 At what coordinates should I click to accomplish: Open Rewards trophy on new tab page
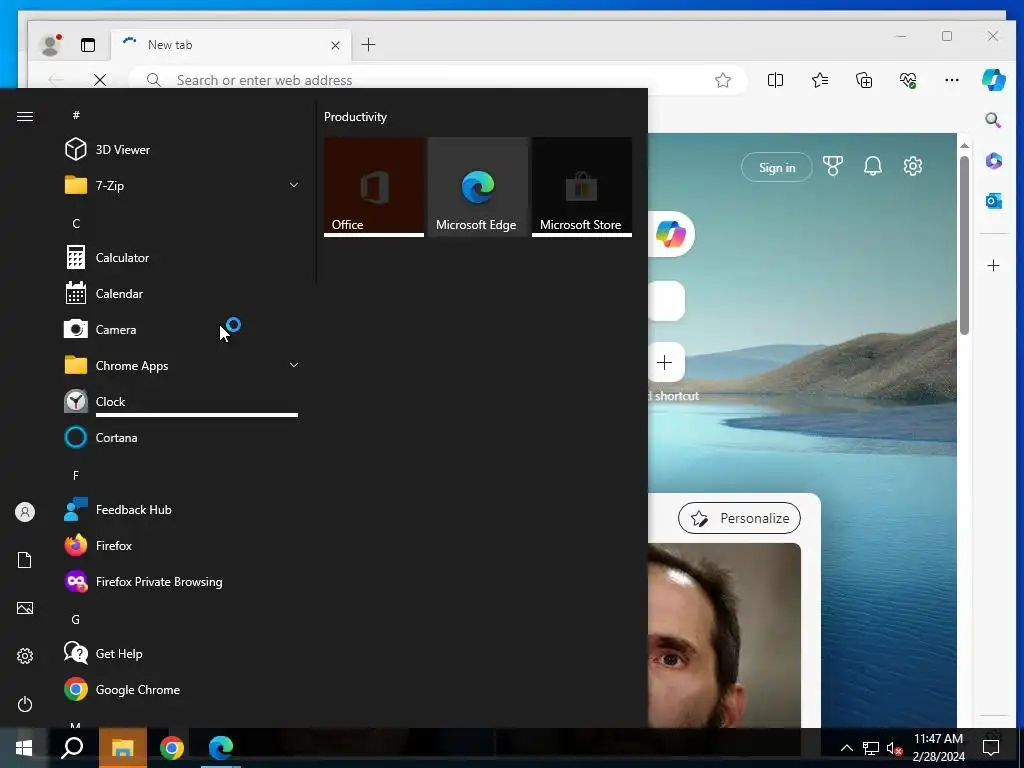(x=833, y=167)
